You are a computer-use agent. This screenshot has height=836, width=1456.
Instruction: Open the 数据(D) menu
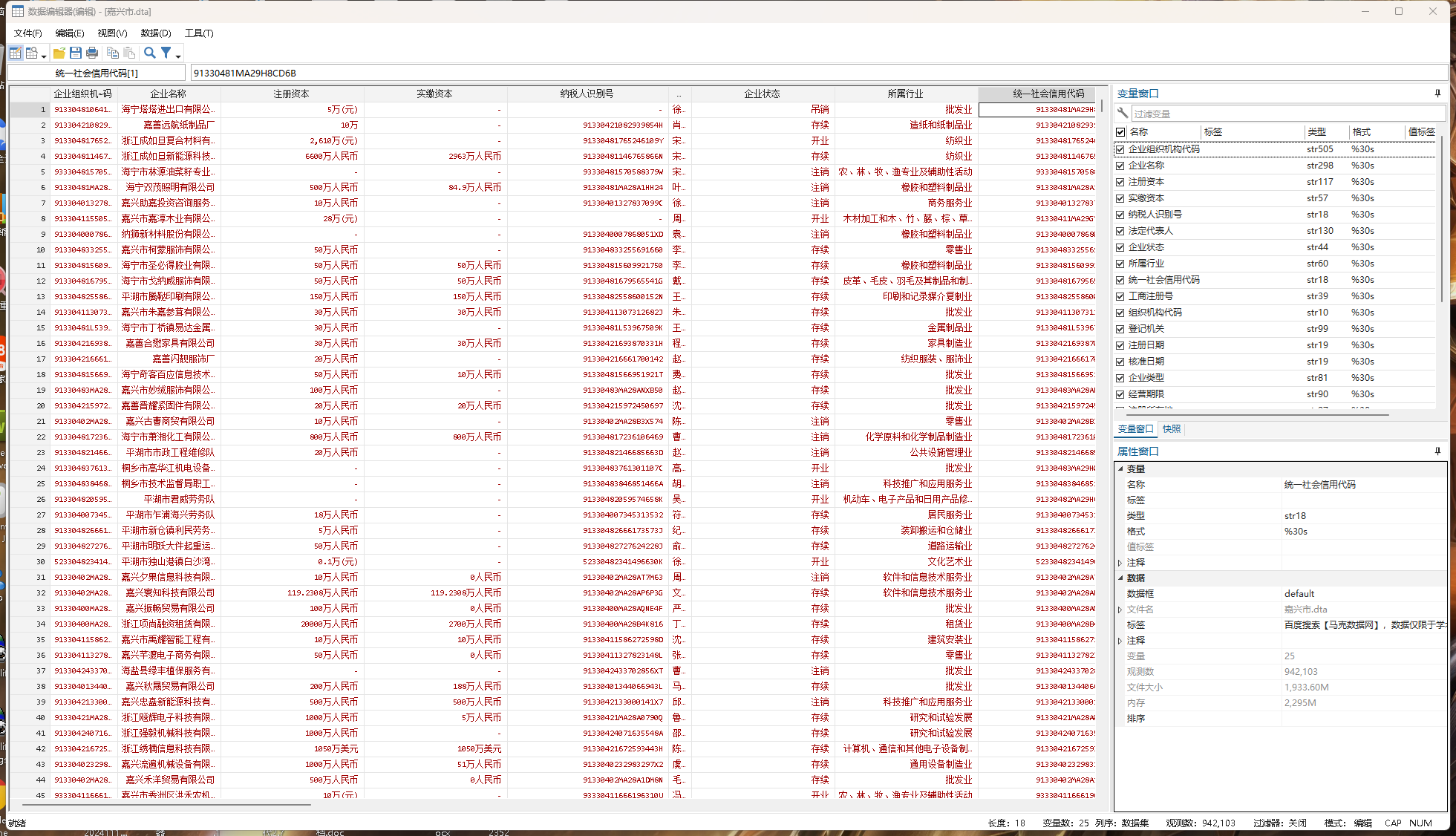[156, 33]
